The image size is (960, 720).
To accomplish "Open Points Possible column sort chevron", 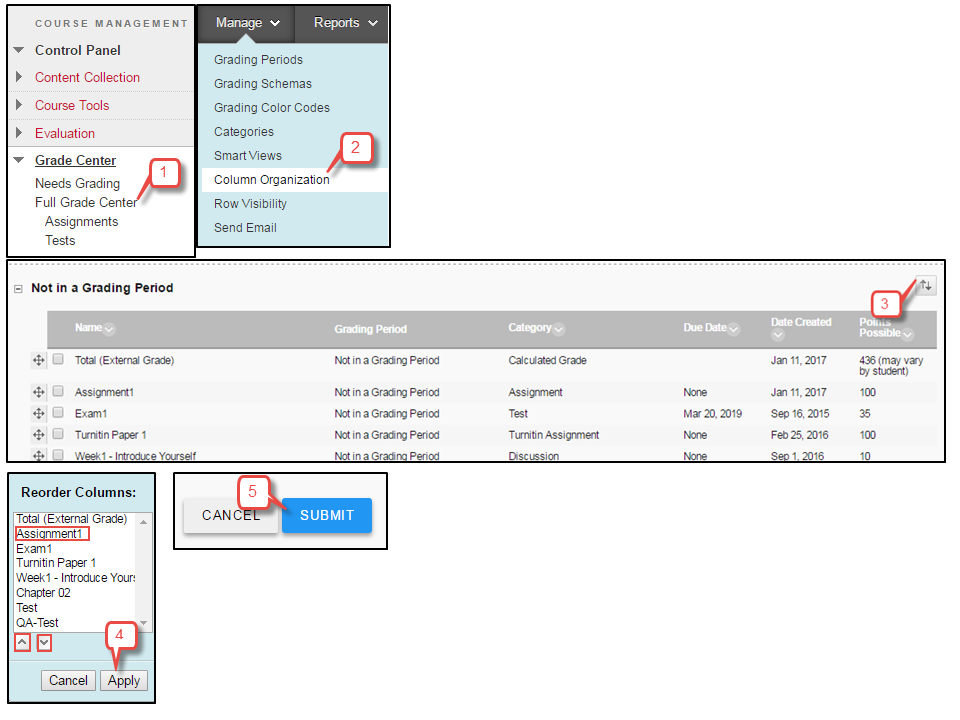I will pos(907,334).
